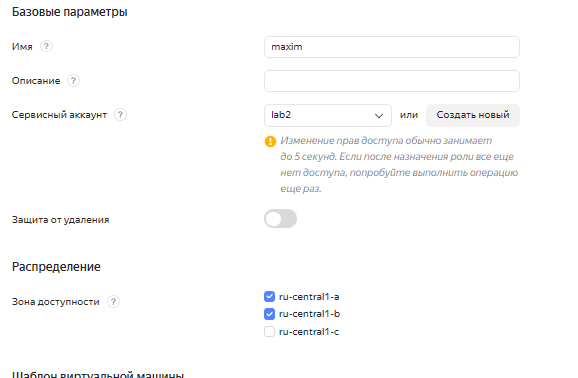This screenshot has height=378, width=578.
Task: Uncheck the ru-central1-a availability zone
Action: [269, 296]
